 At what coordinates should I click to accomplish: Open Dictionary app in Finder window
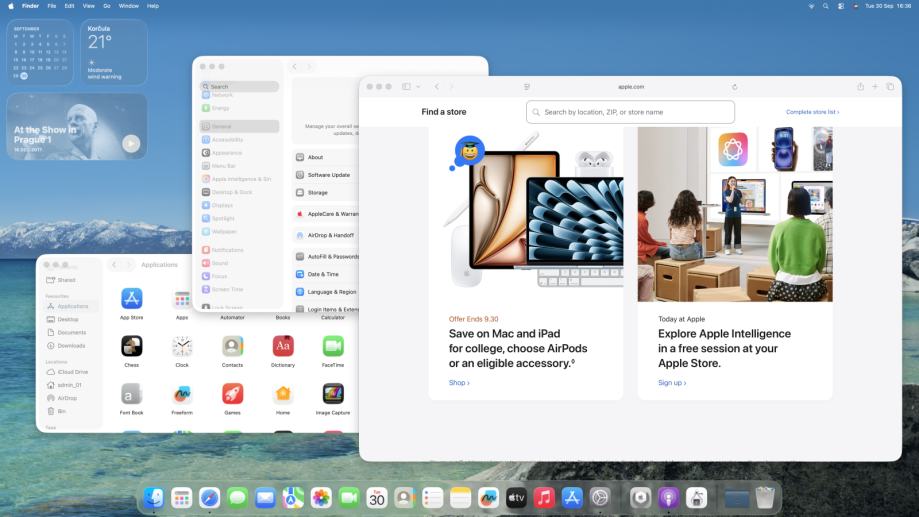click(282, 346)
